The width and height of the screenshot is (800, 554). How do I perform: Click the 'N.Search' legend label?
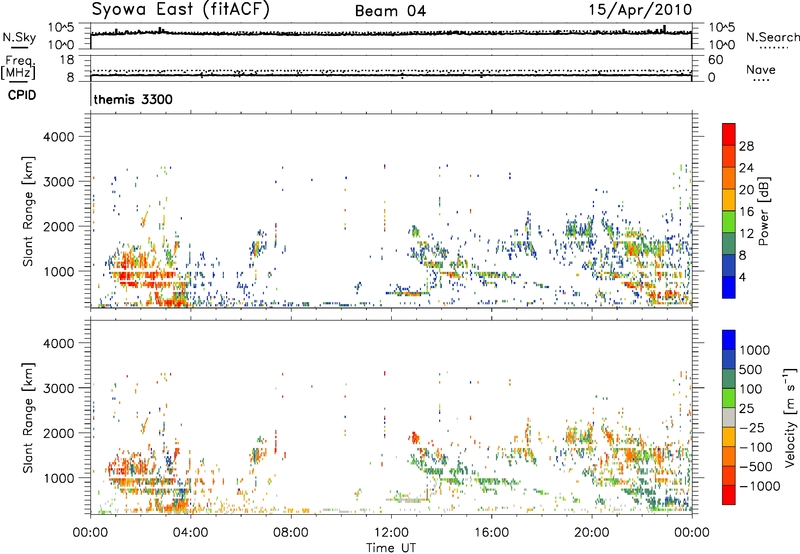click(773, 37)
